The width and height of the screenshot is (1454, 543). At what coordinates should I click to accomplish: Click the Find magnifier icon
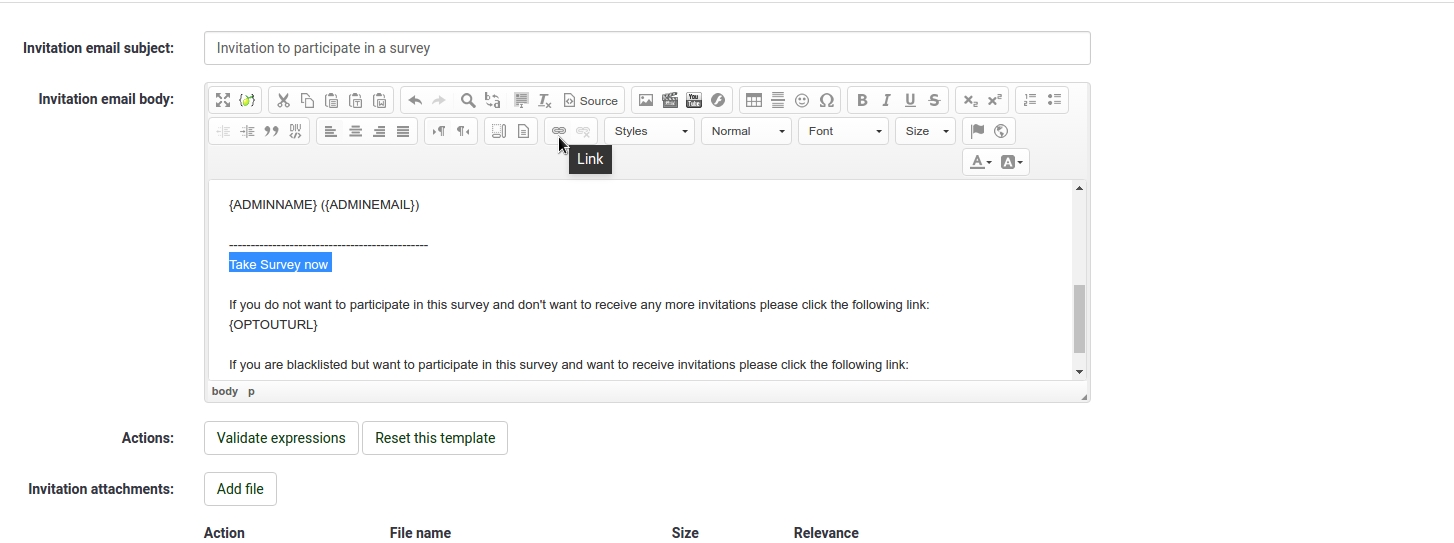[x=467, y=100]
